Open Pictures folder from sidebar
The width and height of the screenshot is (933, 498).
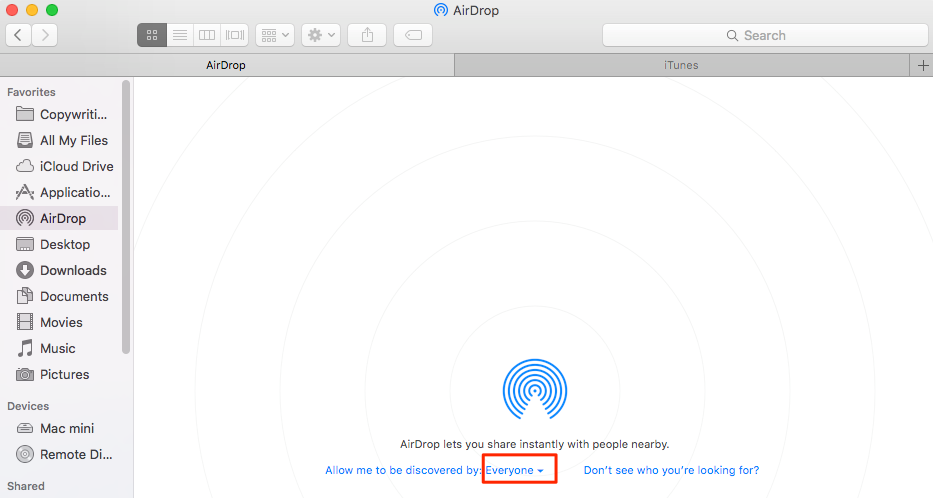pyautogui.click(x=61, y=374)
